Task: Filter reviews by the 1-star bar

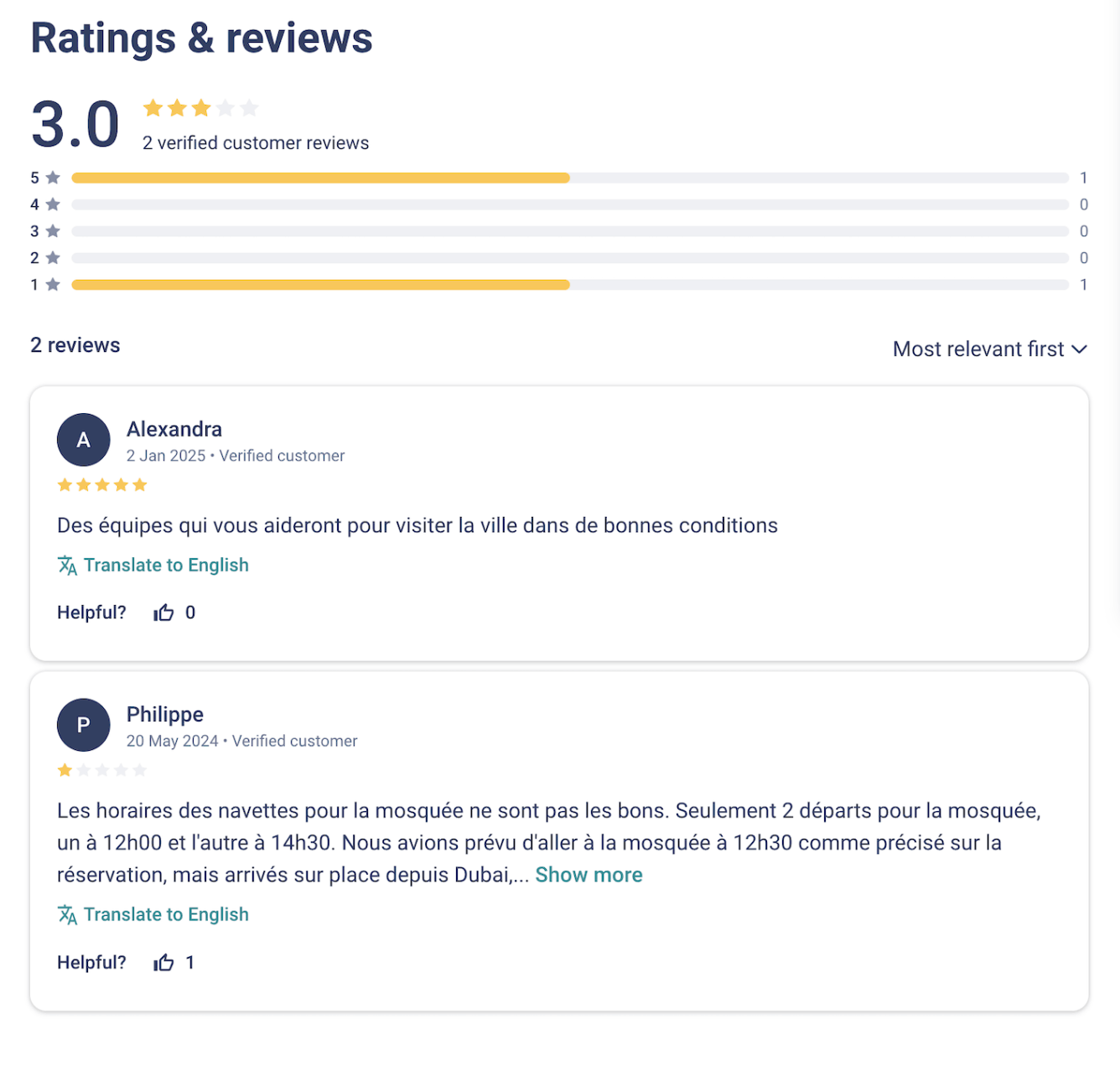Action: 570,285
